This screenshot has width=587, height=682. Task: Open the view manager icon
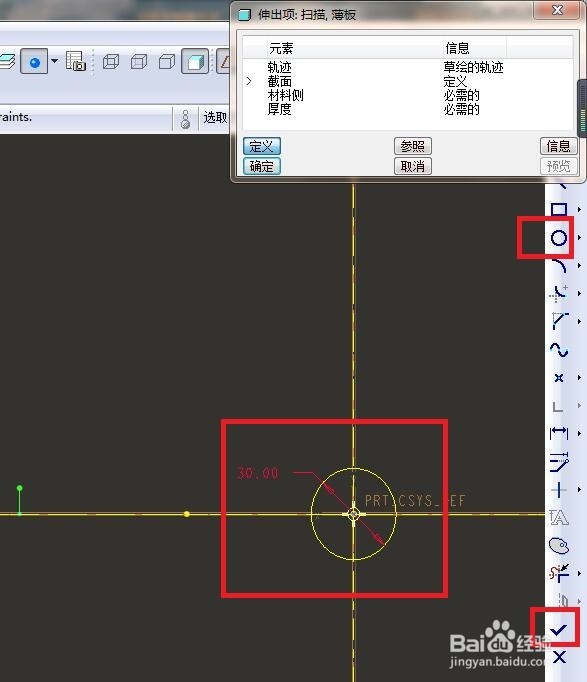[76, 61]
